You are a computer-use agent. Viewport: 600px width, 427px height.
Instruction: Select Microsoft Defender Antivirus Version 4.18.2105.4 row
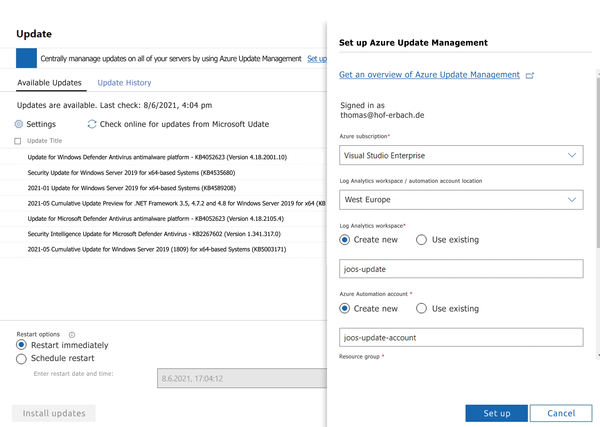[x=163, y=218]
